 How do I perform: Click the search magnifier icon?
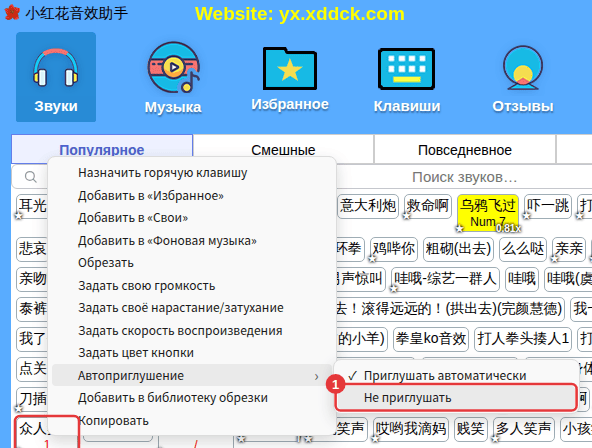[30, 177]
